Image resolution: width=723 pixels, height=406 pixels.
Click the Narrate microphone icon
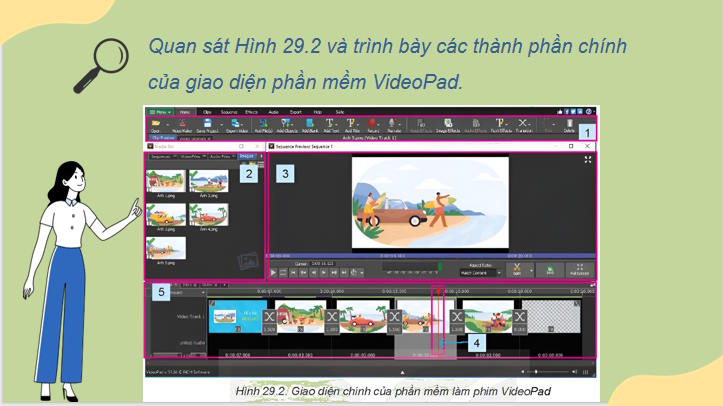392,125
